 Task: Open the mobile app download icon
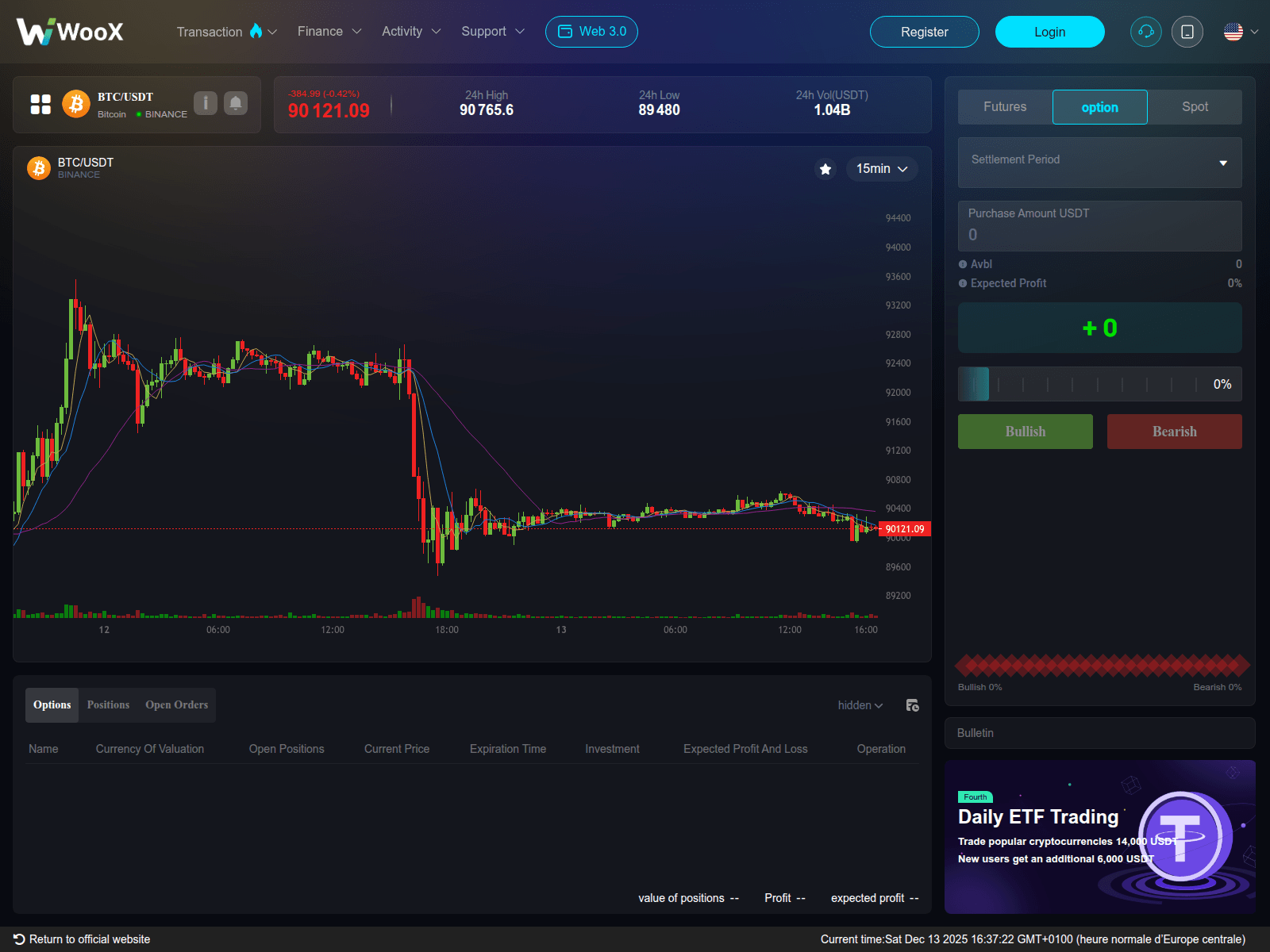1187,32
